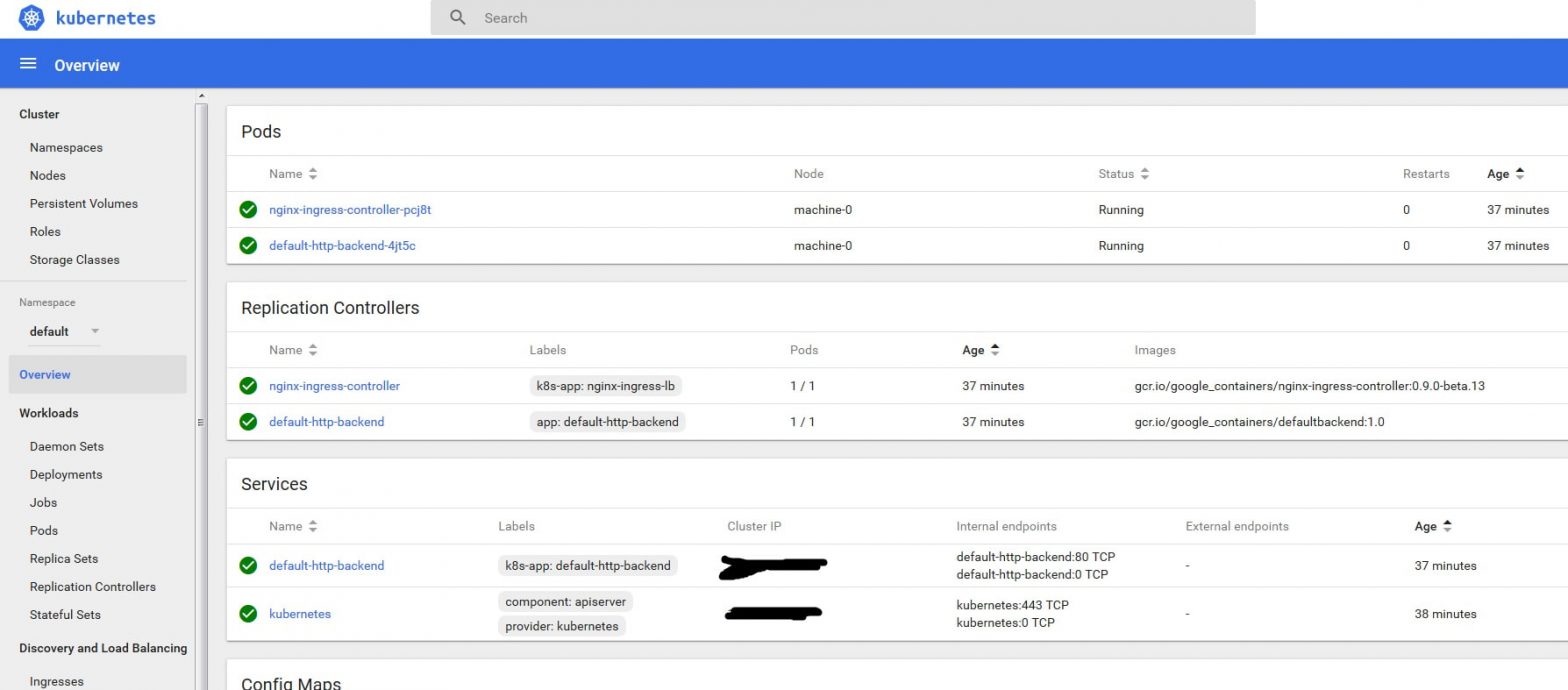Click default-http-backend:80 TCP endpoint text
Viewport: 1568px width, 690px height.
(x=1035, y=557)
